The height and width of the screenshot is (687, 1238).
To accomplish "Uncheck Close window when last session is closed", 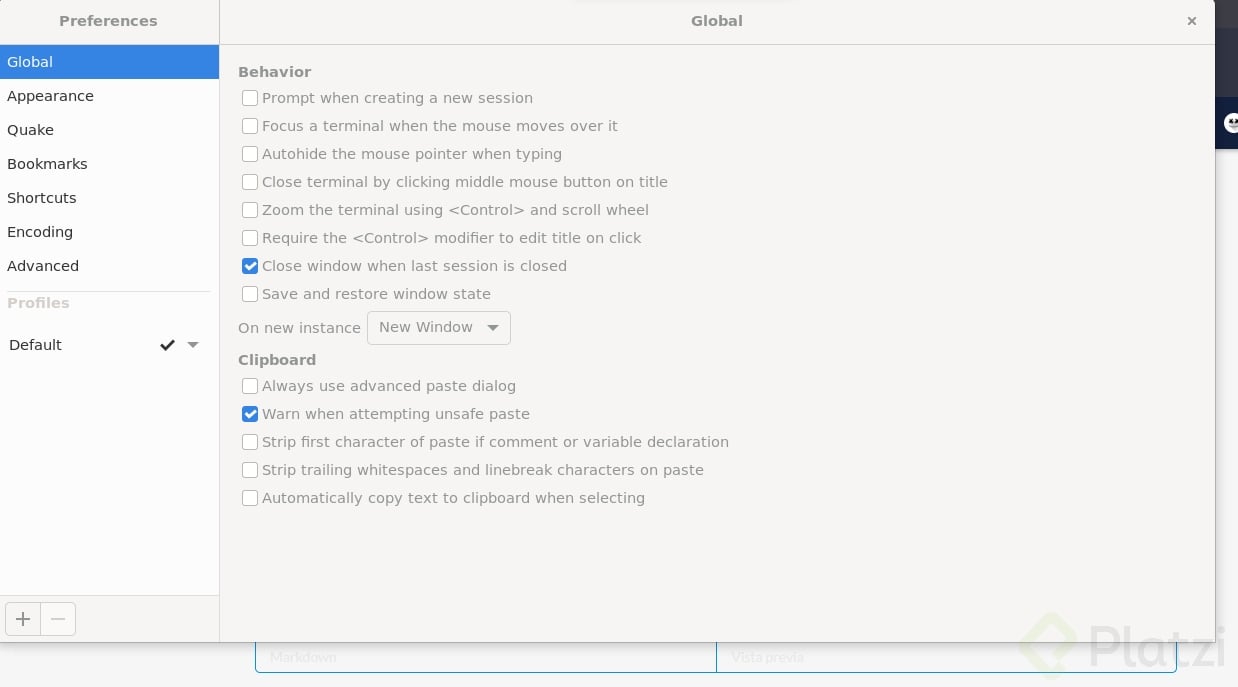I will pos(250,266).
